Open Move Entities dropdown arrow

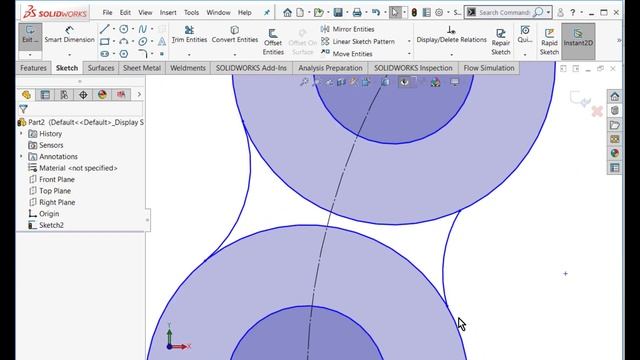pyautogui.click(x=409, y=53)
